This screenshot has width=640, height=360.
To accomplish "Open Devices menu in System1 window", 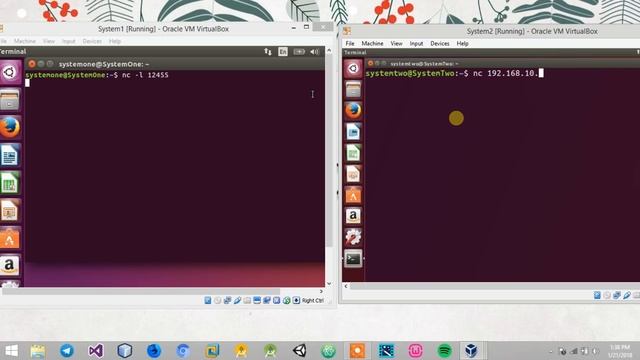I will click(92, 41).
